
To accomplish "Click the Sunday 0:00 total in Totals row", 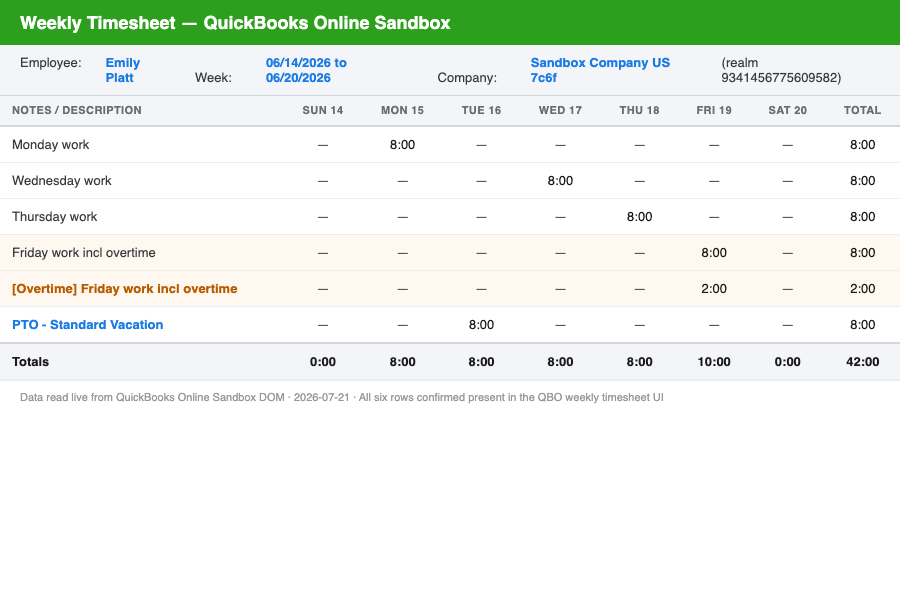I will [323, 362].
